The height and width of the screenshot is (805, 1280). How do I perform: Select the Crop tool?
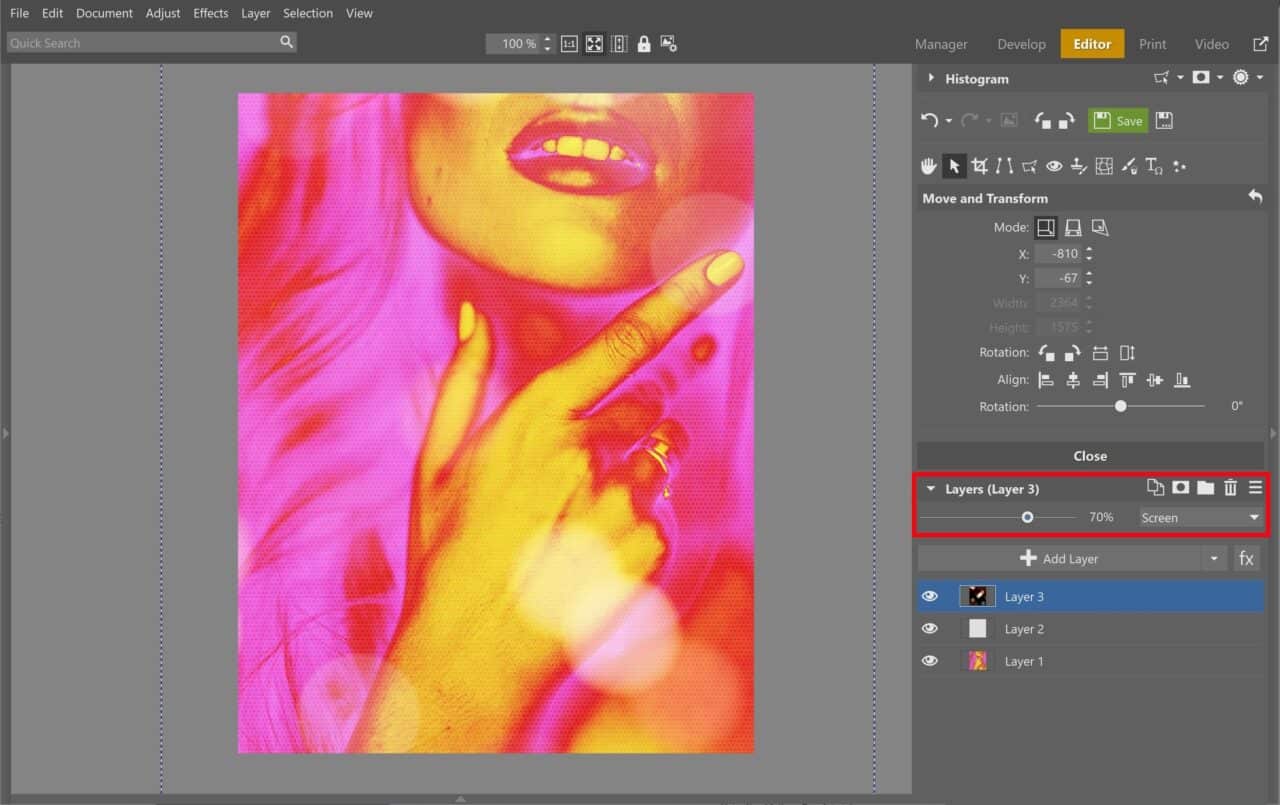click(979, 165)
